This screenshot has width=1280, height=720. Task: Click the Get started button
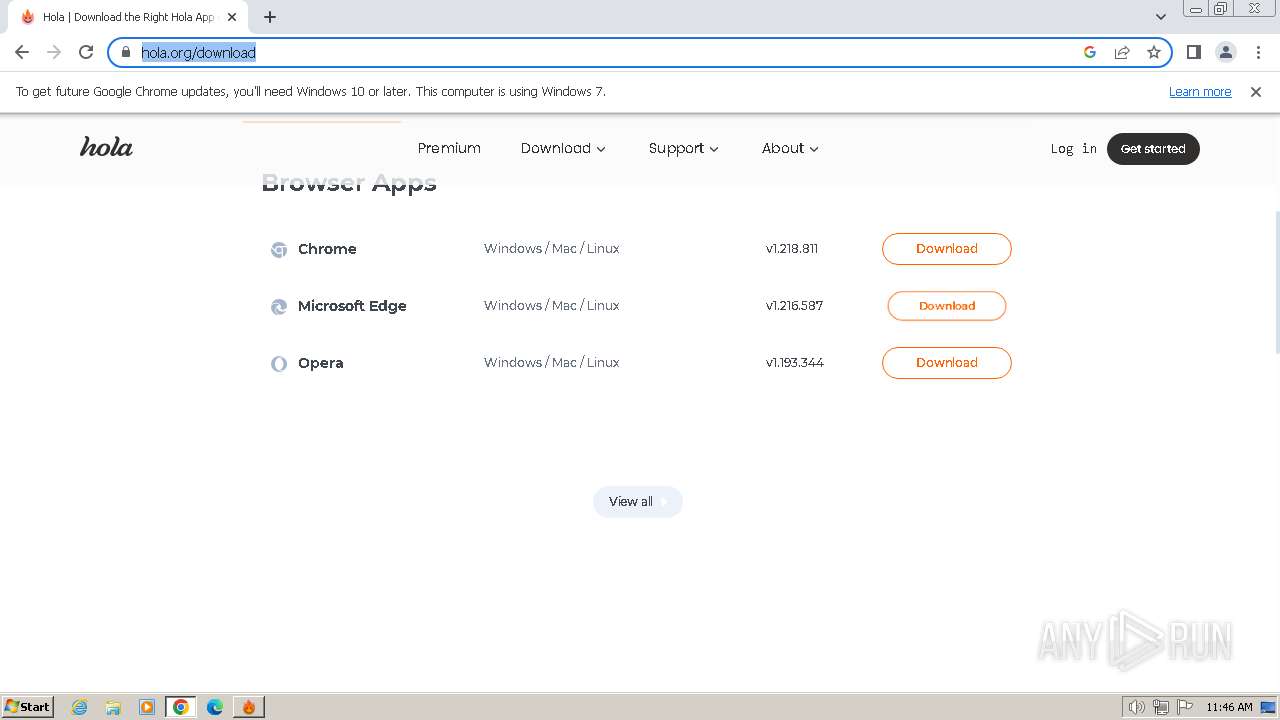point(1153,148)
